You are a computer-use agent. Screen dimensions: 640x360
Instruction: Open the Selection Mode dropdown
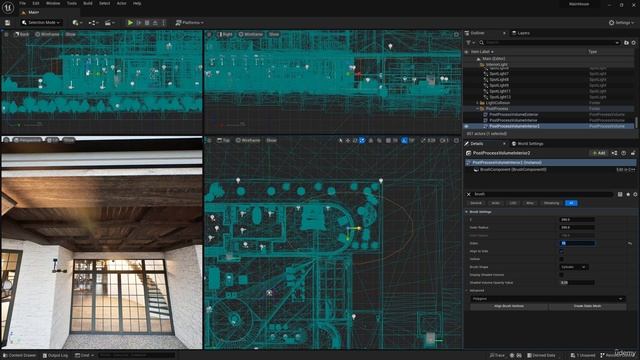pyautogui.click(x=41, y=22)
